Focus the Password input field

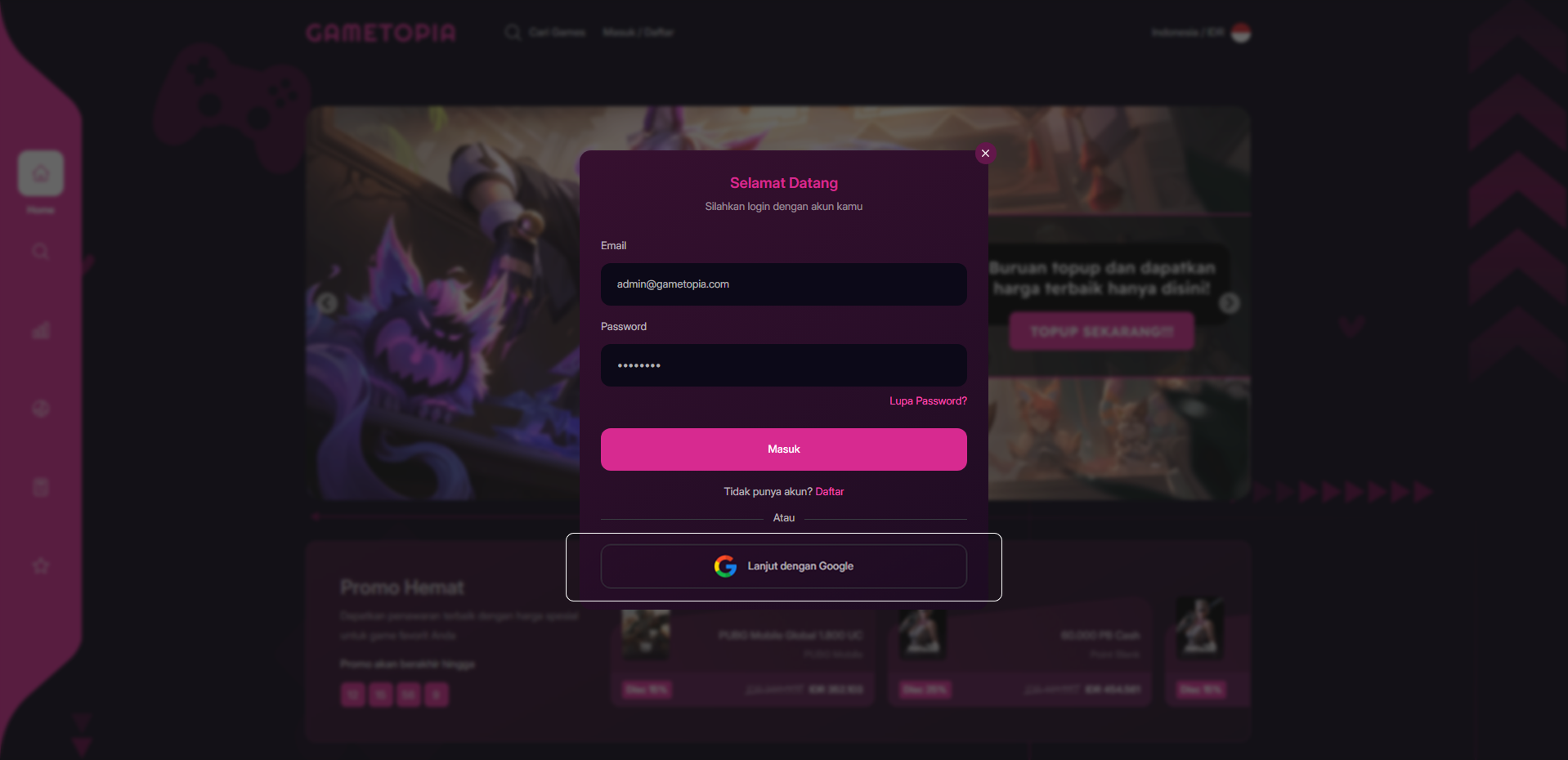[x=784, y=365]
